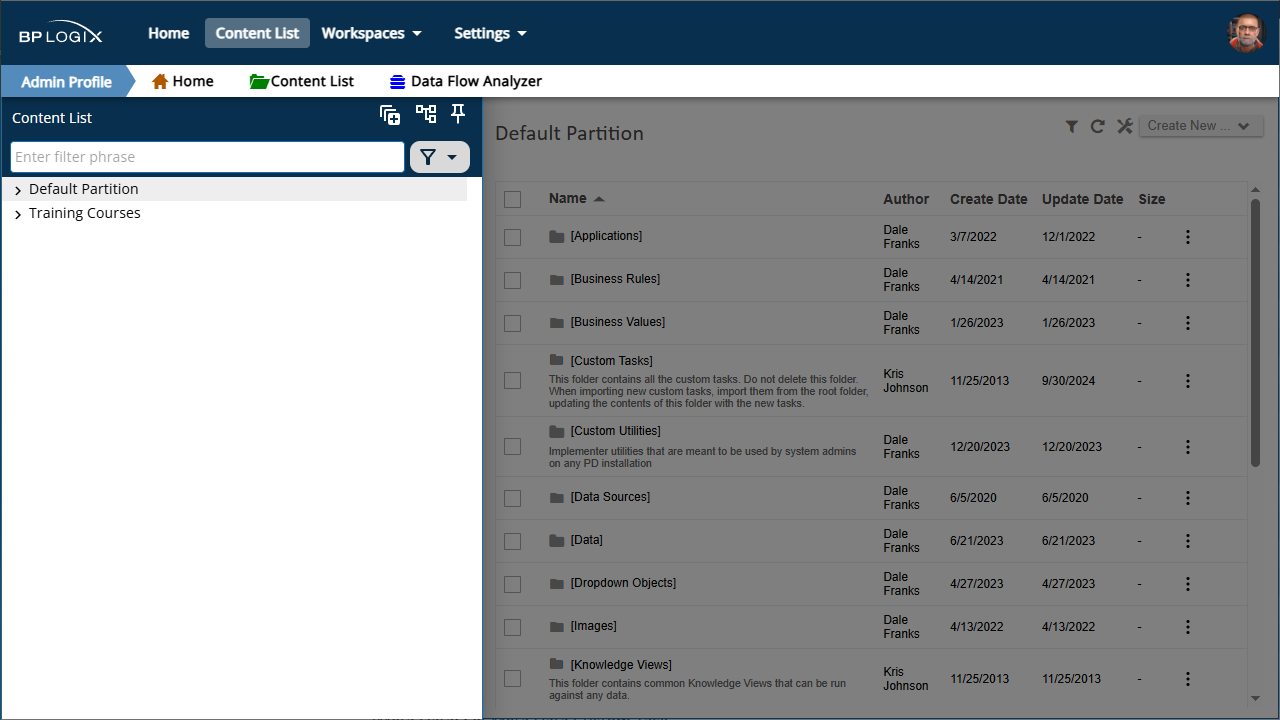Open the [Business Rules] folder link
This screenshot has height=720, width=1280.
point(615,279)
